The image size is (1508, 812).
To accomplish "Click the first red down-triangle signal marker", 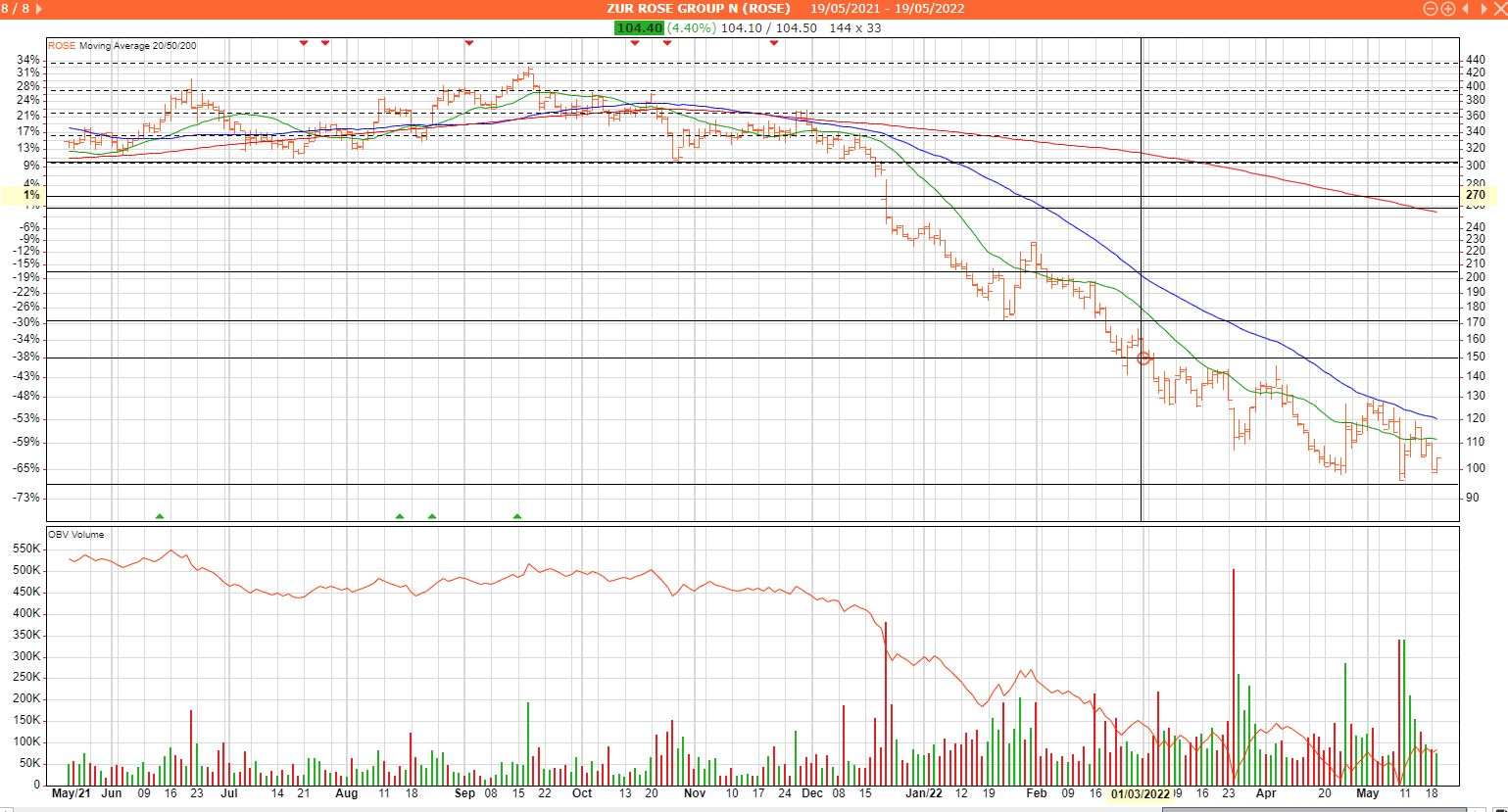I will click(x=304, y=42).
